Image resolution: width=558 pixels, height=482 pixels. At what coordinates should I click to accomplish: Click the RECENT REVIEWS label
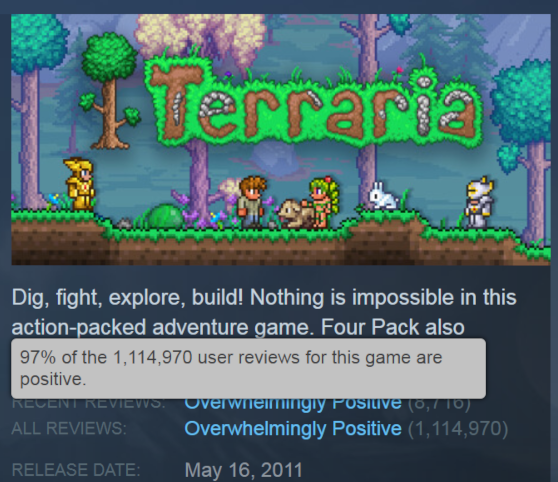coord(88,404)
